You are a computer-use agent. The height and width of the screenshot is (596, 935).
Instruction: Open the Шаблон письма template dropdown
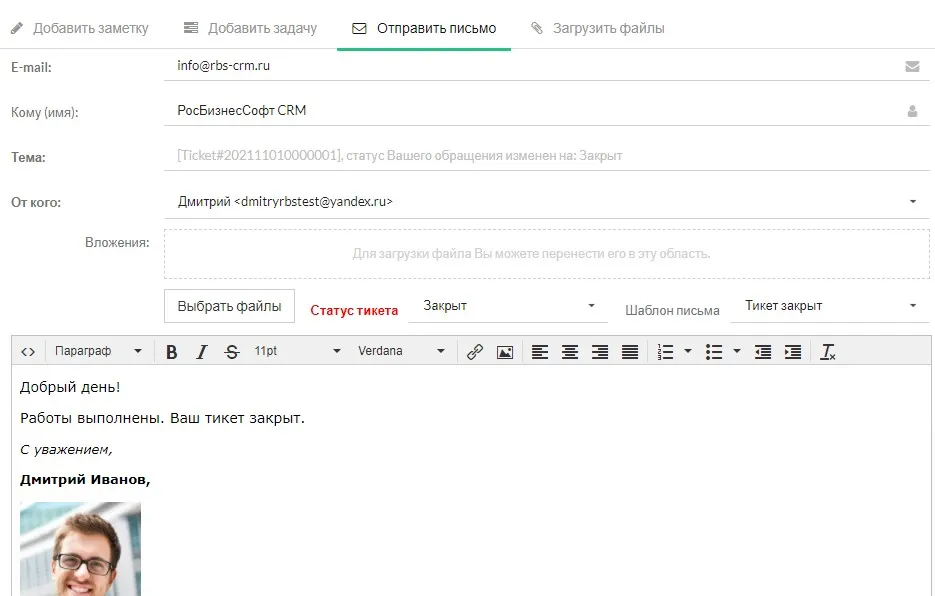click(830, 306)
